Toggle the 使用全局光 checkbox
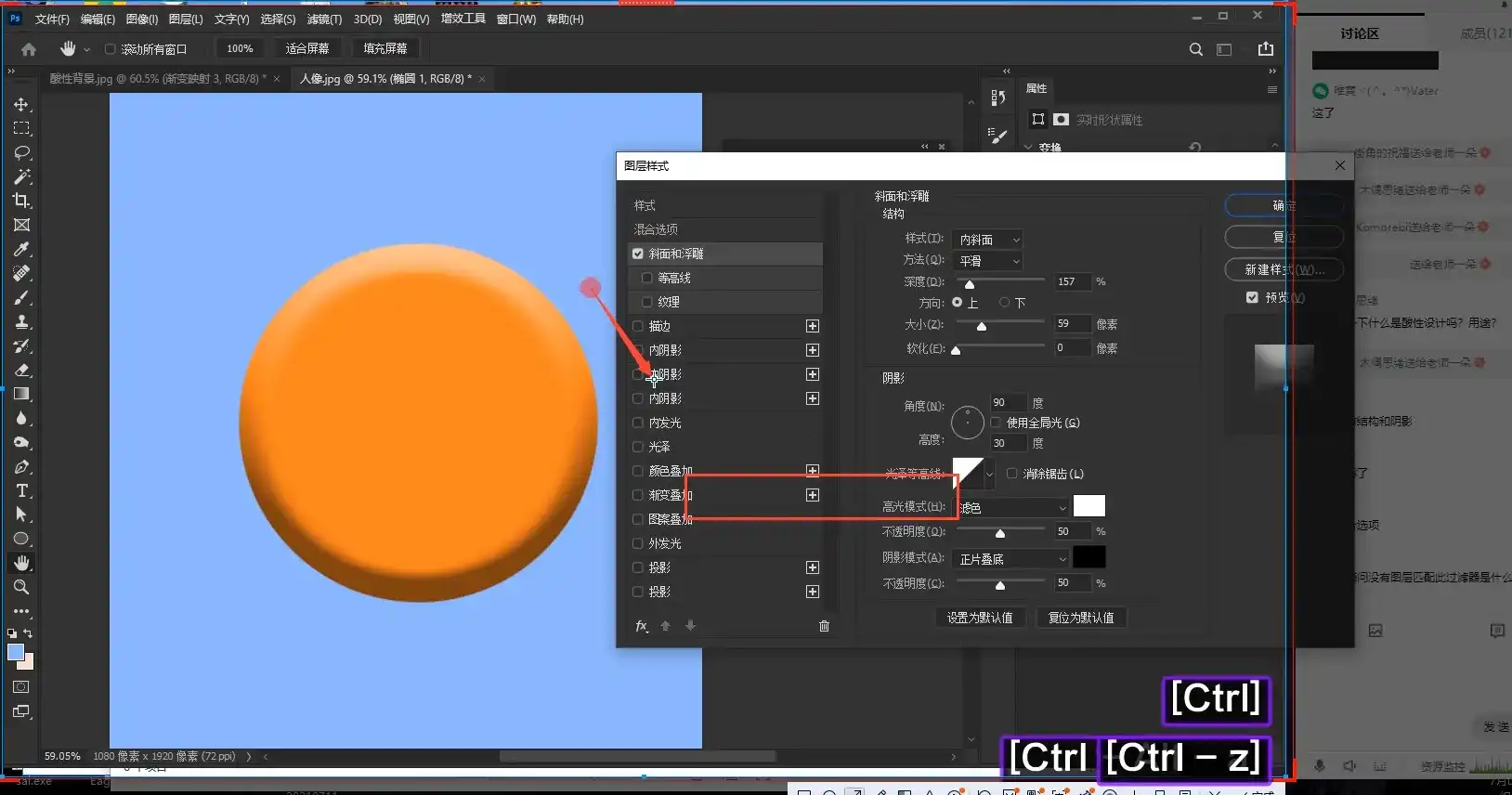 point(996,423)
